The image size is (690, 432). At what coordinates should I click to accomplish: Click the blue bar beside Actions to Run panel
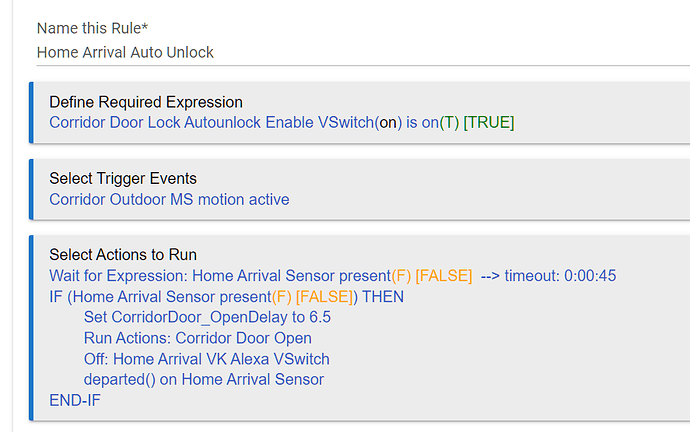coord(31,328)
